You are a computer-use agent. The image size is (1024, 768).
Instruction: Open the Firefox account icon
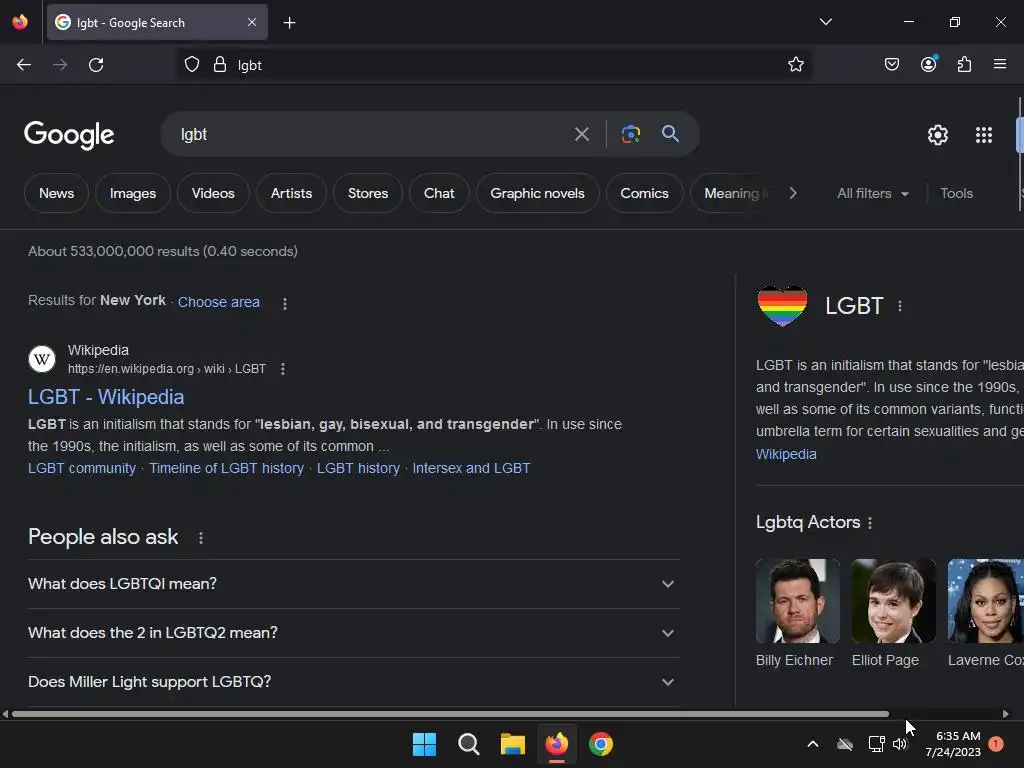click(x=928, y=64)
